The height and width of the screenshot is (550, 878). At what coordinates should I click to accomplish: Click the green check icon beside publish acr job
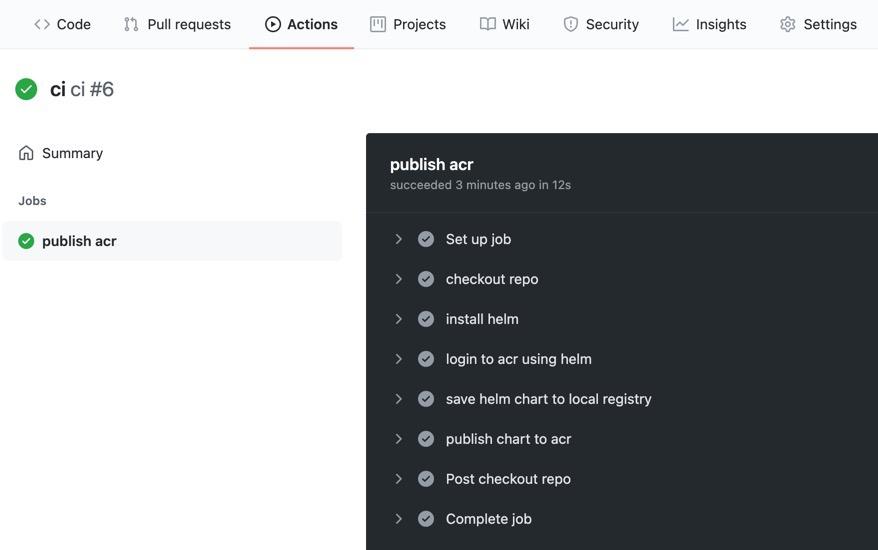pyautogui.click(x=26, y=241)
